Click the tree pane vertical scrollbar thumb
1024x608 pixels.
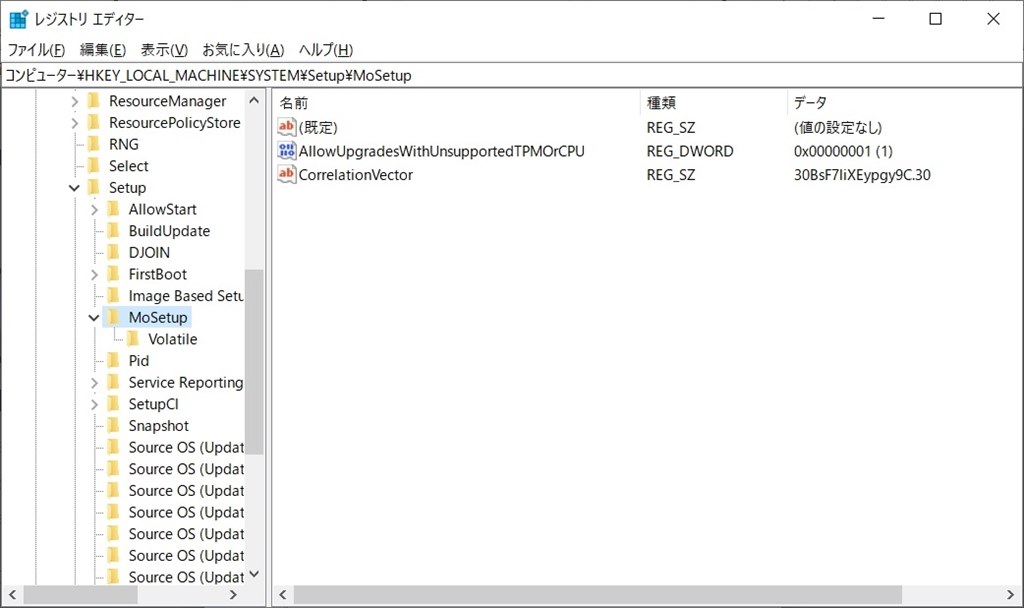pyautogui.click(x=255, y=361)
